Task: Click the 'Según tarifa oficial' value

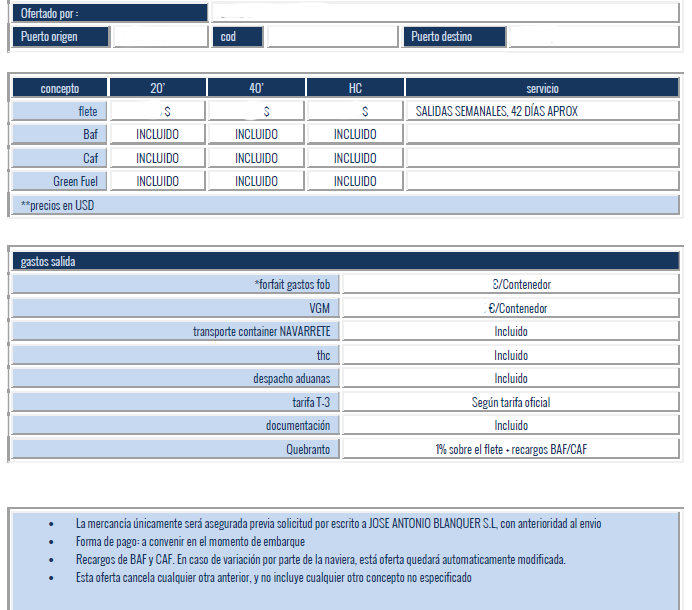Action: (x=511, y=402)
